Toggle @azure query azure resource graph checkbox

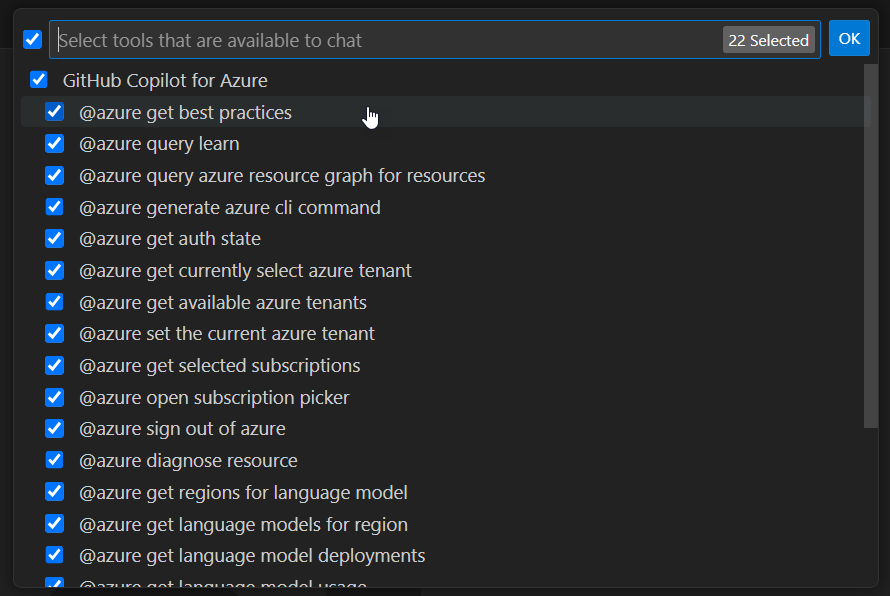55,176
